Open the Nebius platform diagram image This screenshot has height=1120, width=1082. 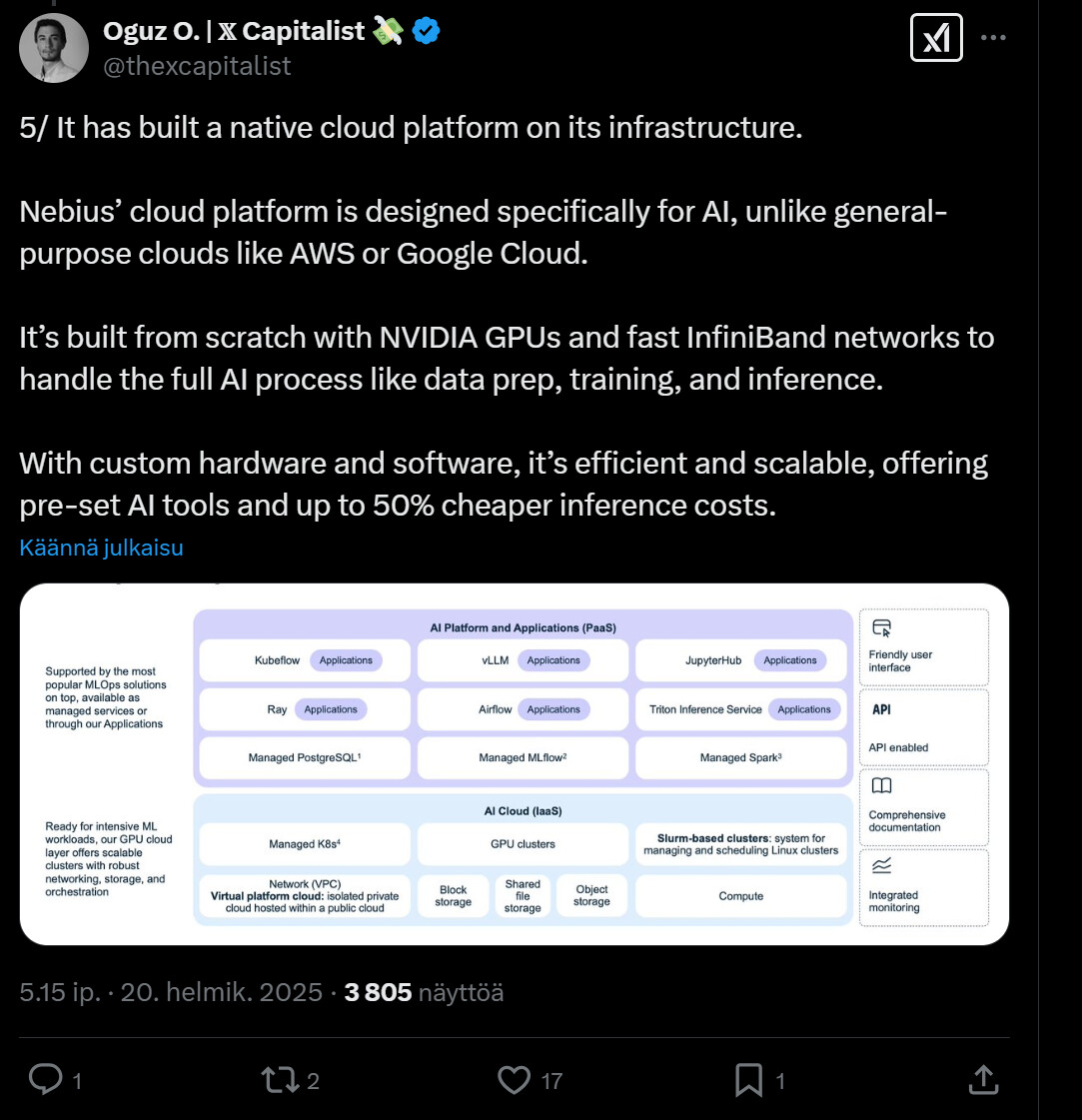click(x=514, y=763)
